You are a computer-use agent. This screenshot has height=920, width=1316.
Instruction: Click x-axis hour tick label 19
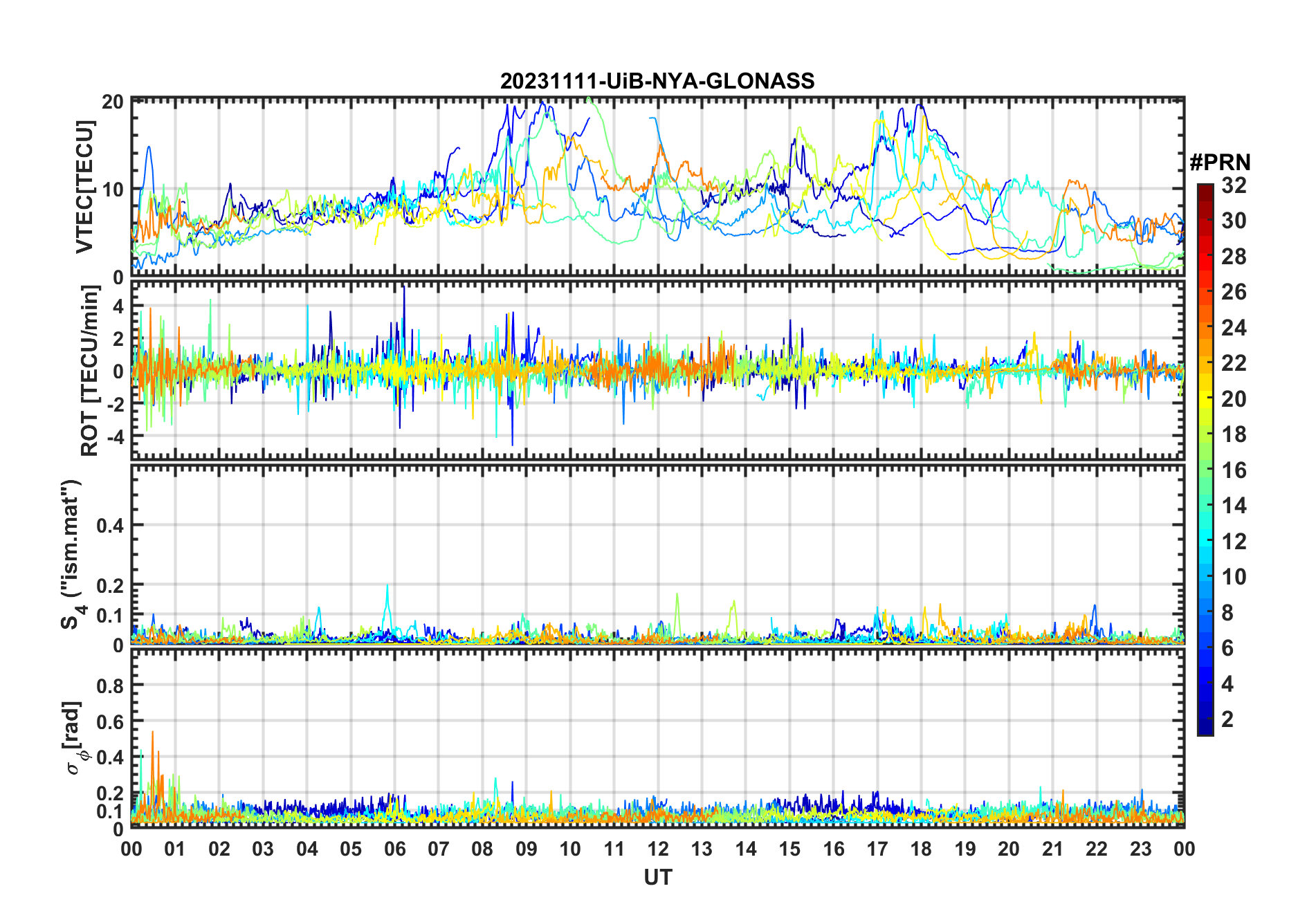click(965, 849)
